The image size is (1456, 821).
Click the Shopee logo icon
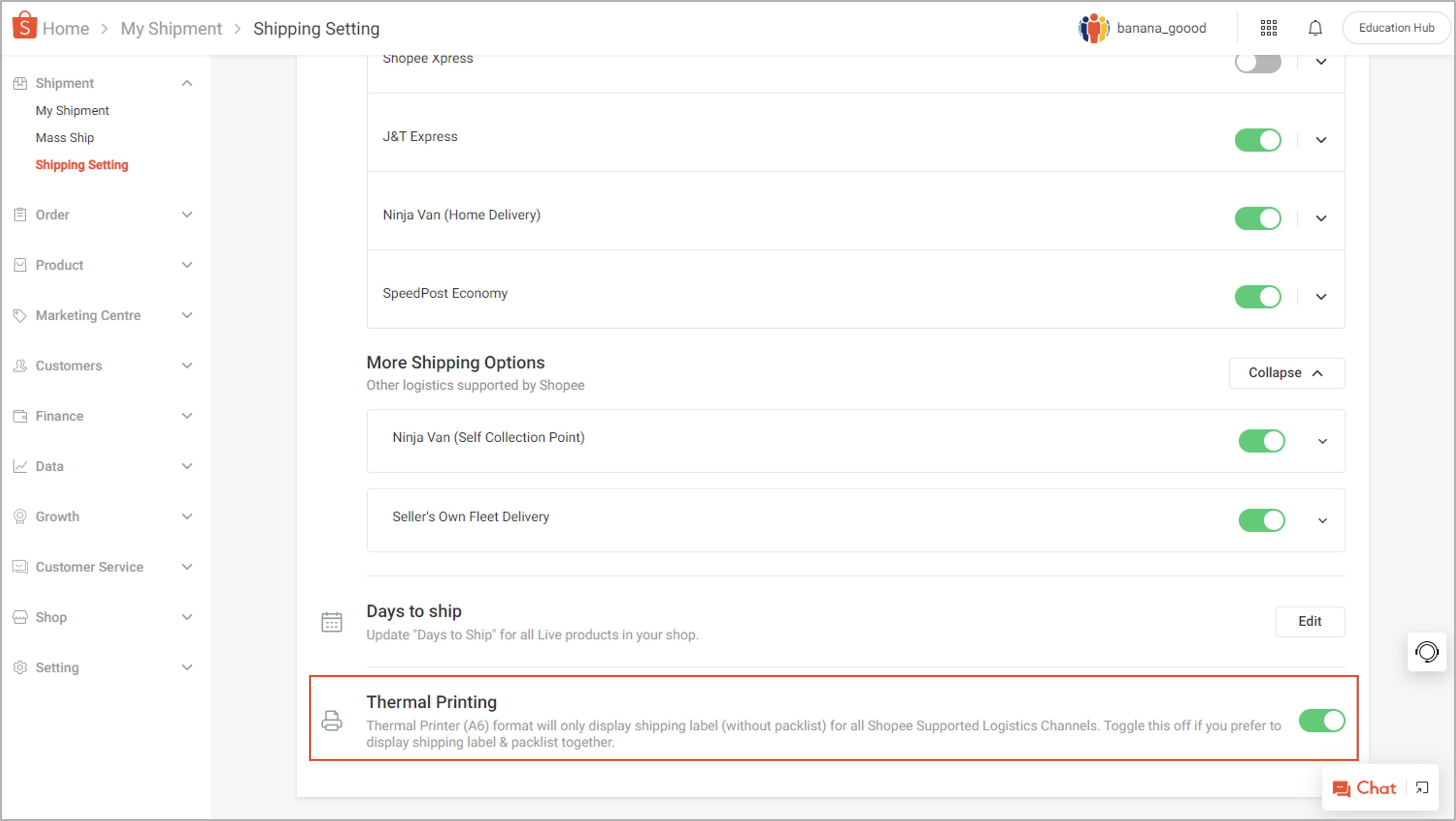tap(24, 25)
